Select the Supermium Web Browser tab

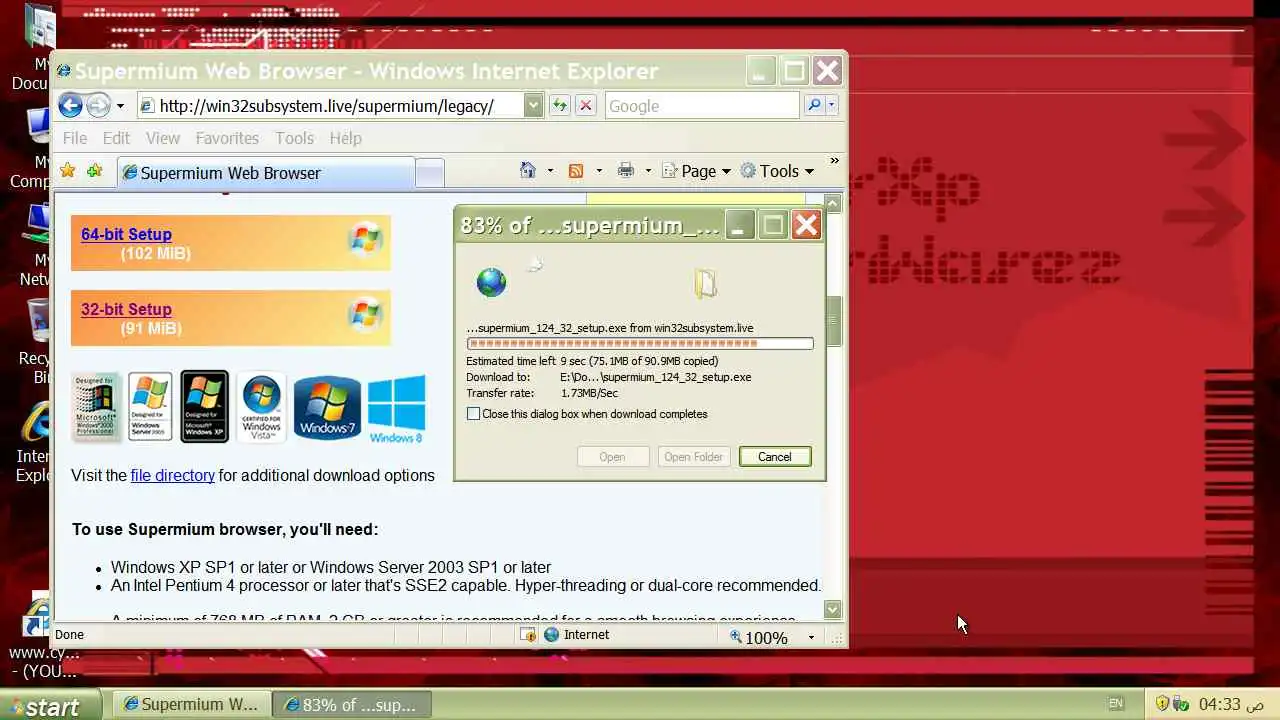tap(265, 173)
